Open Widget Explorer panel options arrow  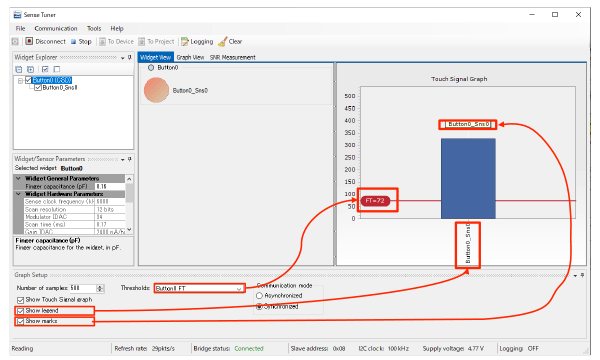tap(123, 58)
